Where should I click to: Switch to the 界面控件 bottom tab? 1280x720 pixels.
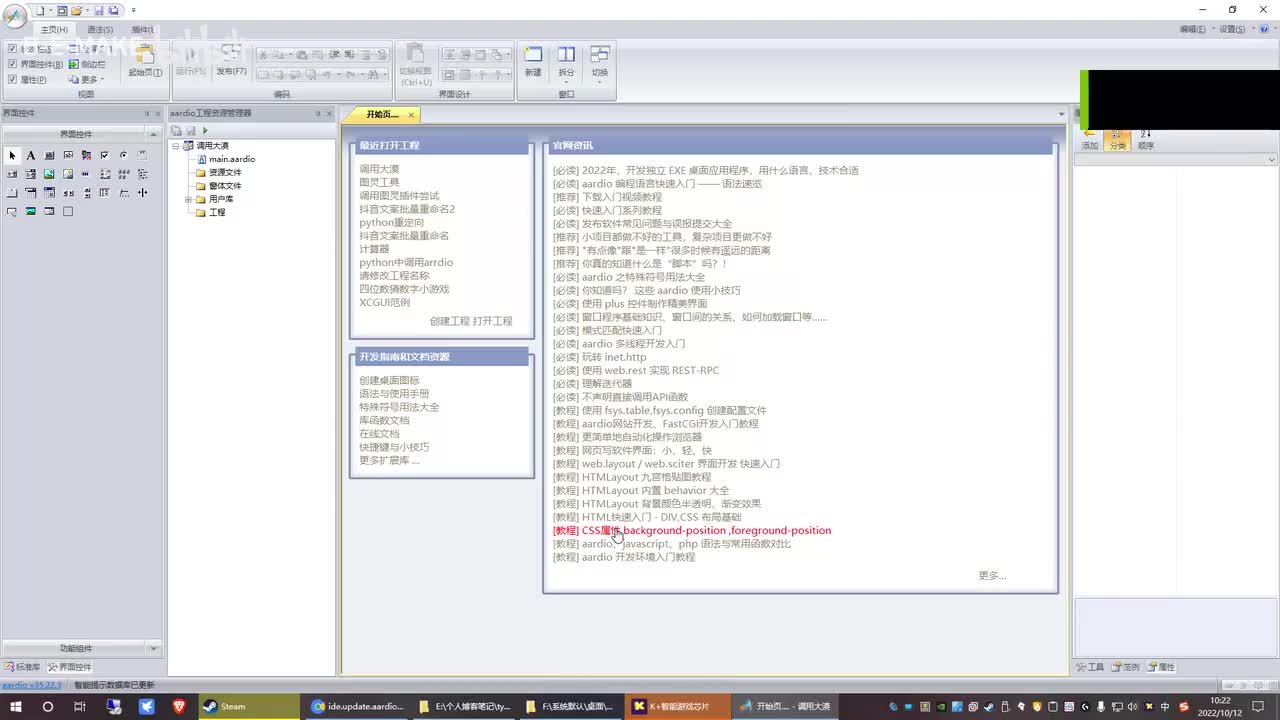70,667
